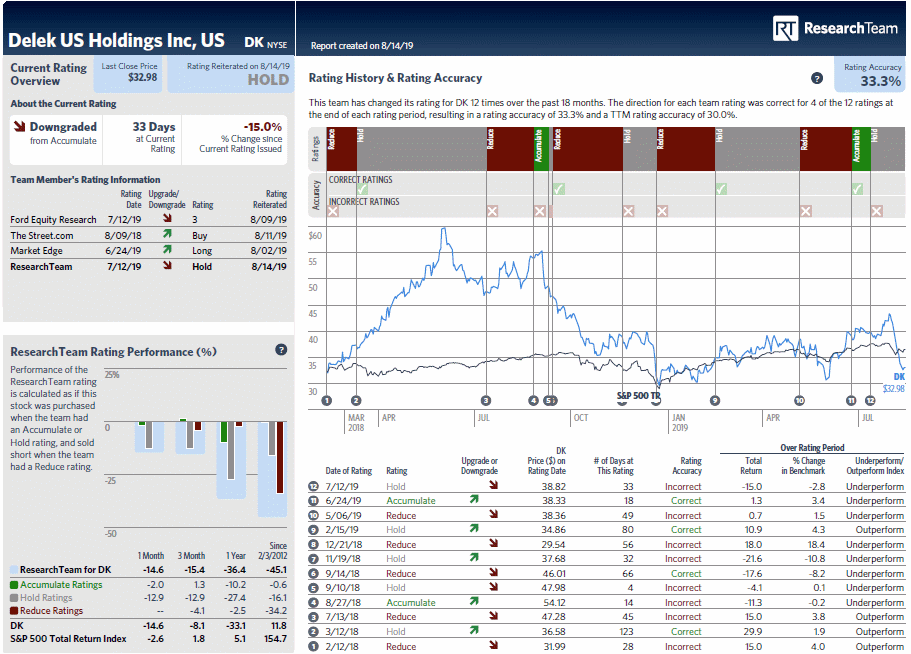Select chart marker number 10
Image resolution: width=911 pixels, height=654 pixels.
[x=799, y=400]
